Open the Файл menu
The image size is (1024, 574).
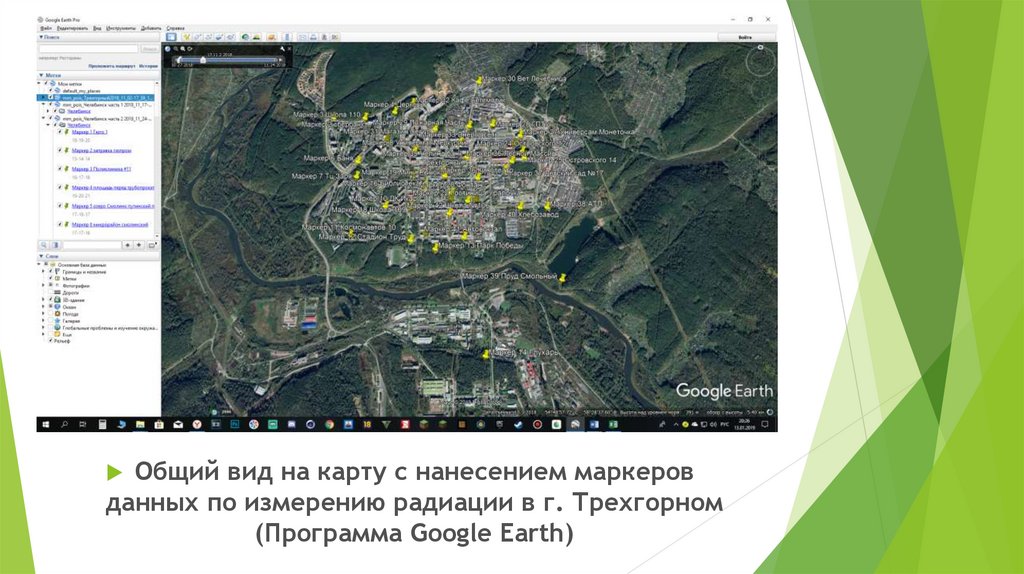pyautogui.click(x=46, y=28)
